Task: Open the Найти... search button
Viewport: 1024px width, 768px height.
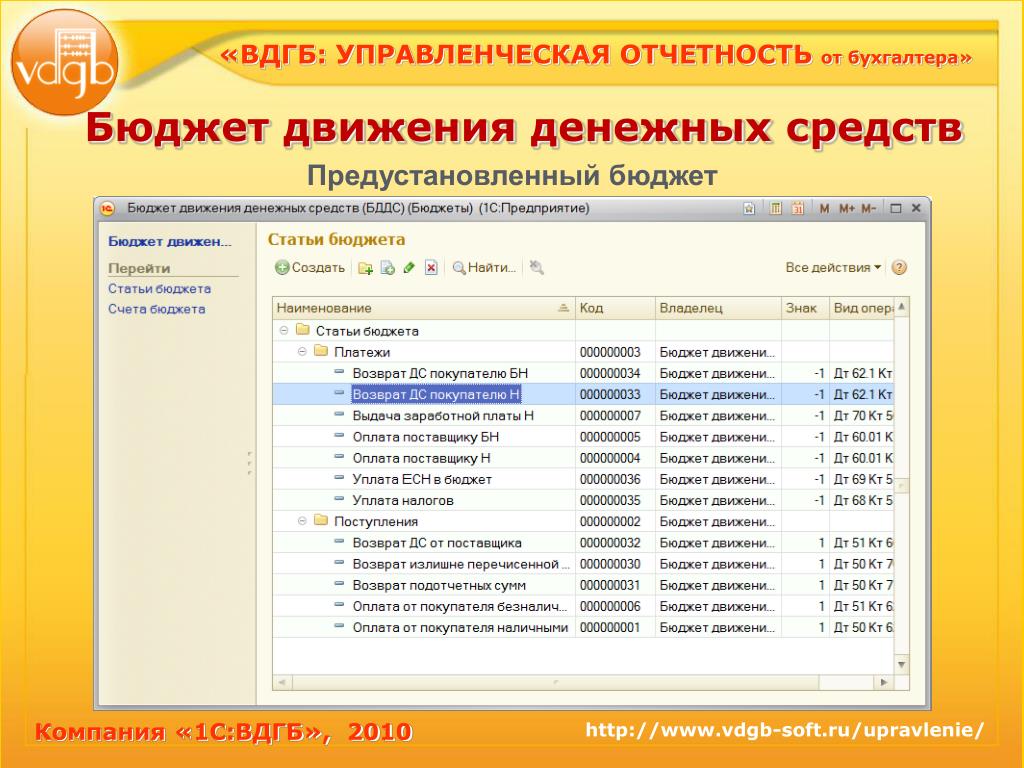Action: tap(484, 268)
